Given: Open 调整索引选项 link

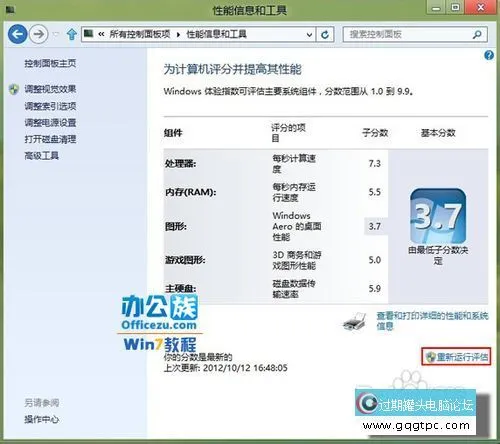Looking at the screenshot, I should (x=50, y=106).
